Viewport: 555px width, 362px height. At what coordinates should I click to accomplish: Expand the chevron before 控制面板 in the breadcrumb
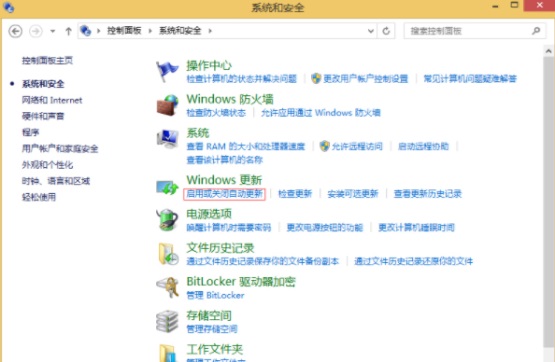99,31
